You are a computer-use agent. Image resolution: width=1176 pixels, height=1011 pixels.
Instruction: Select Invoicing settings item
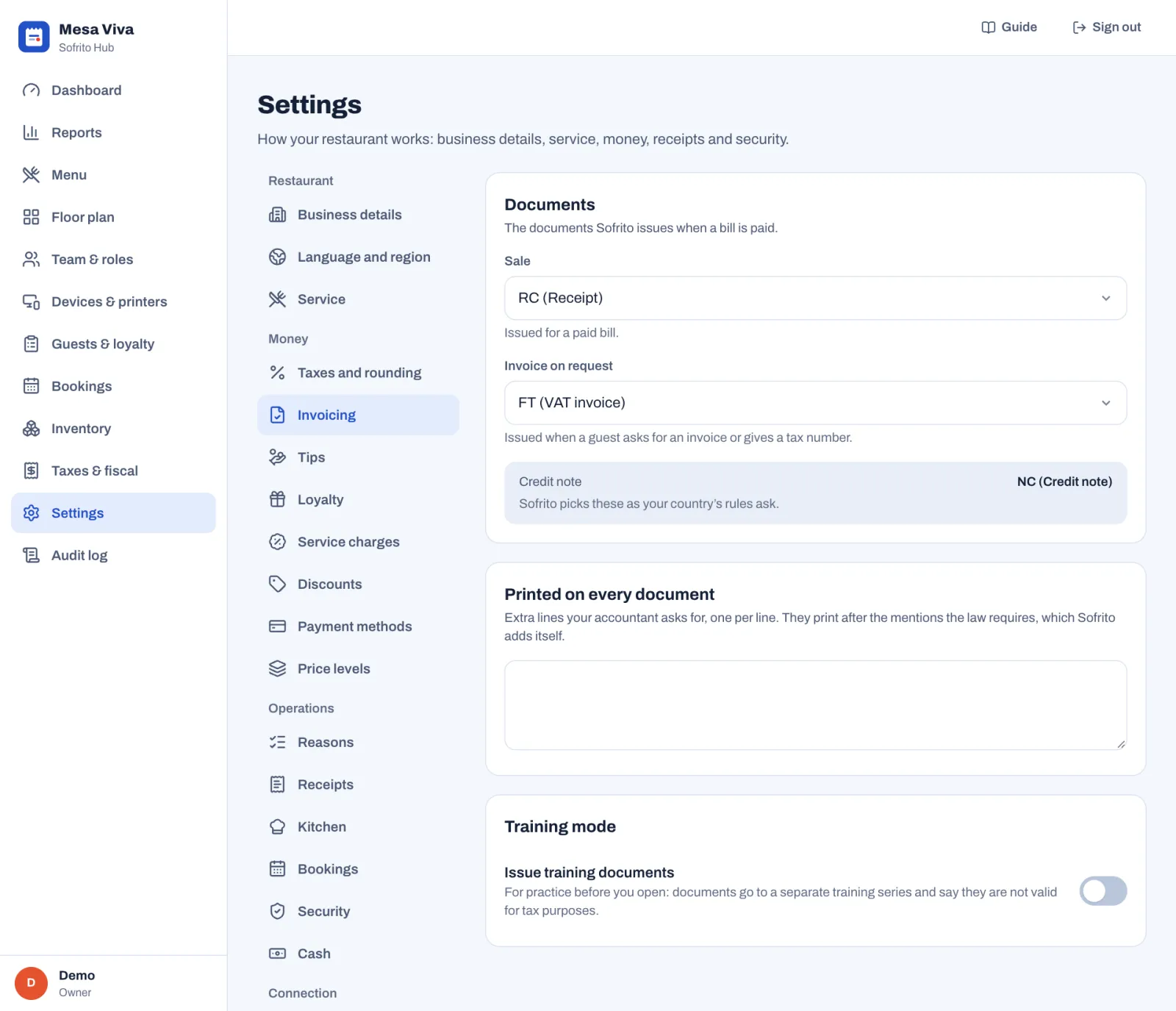coord(358,415)
